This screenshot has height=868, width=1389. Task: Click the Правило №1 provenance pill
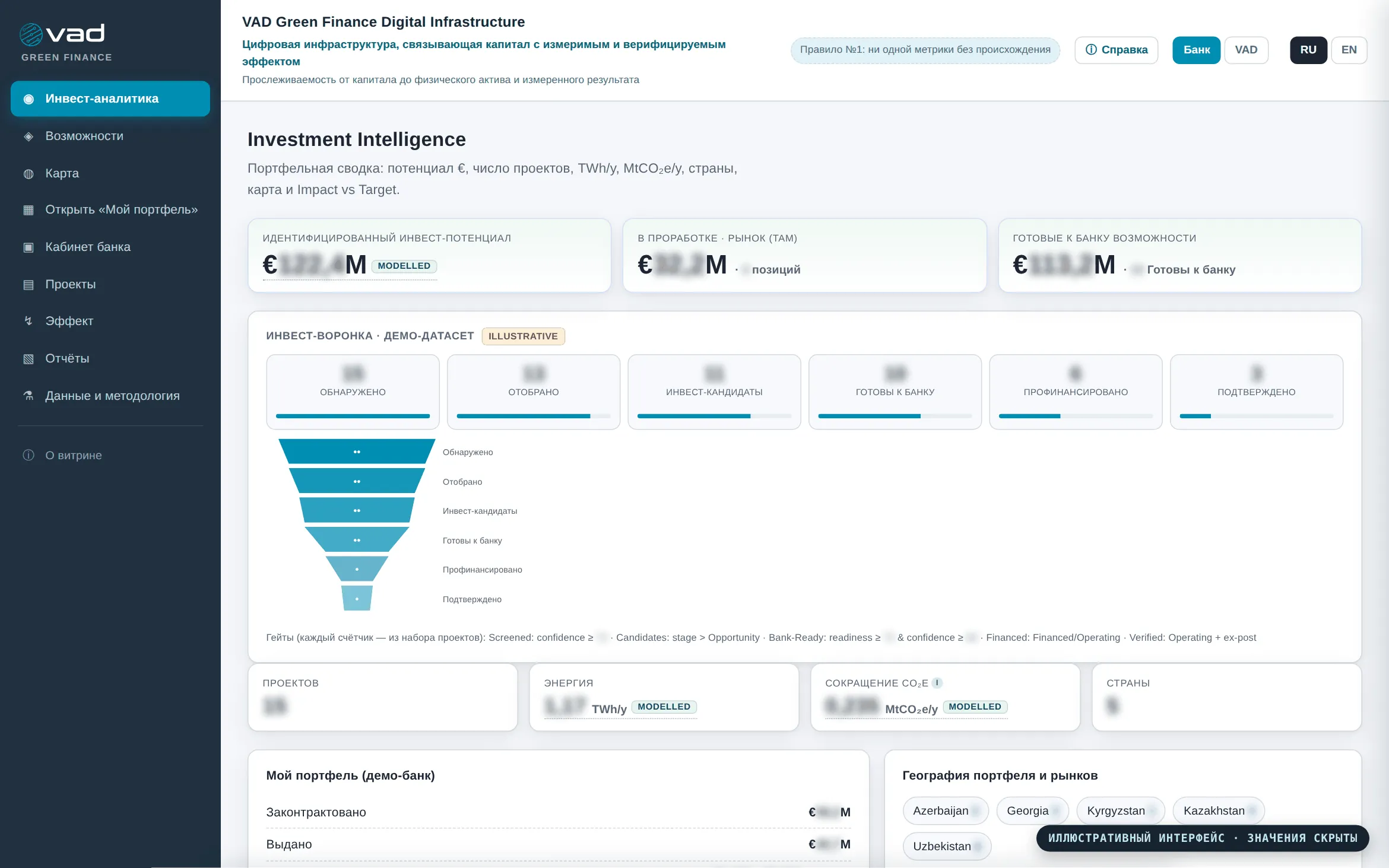tap(925, 50)
